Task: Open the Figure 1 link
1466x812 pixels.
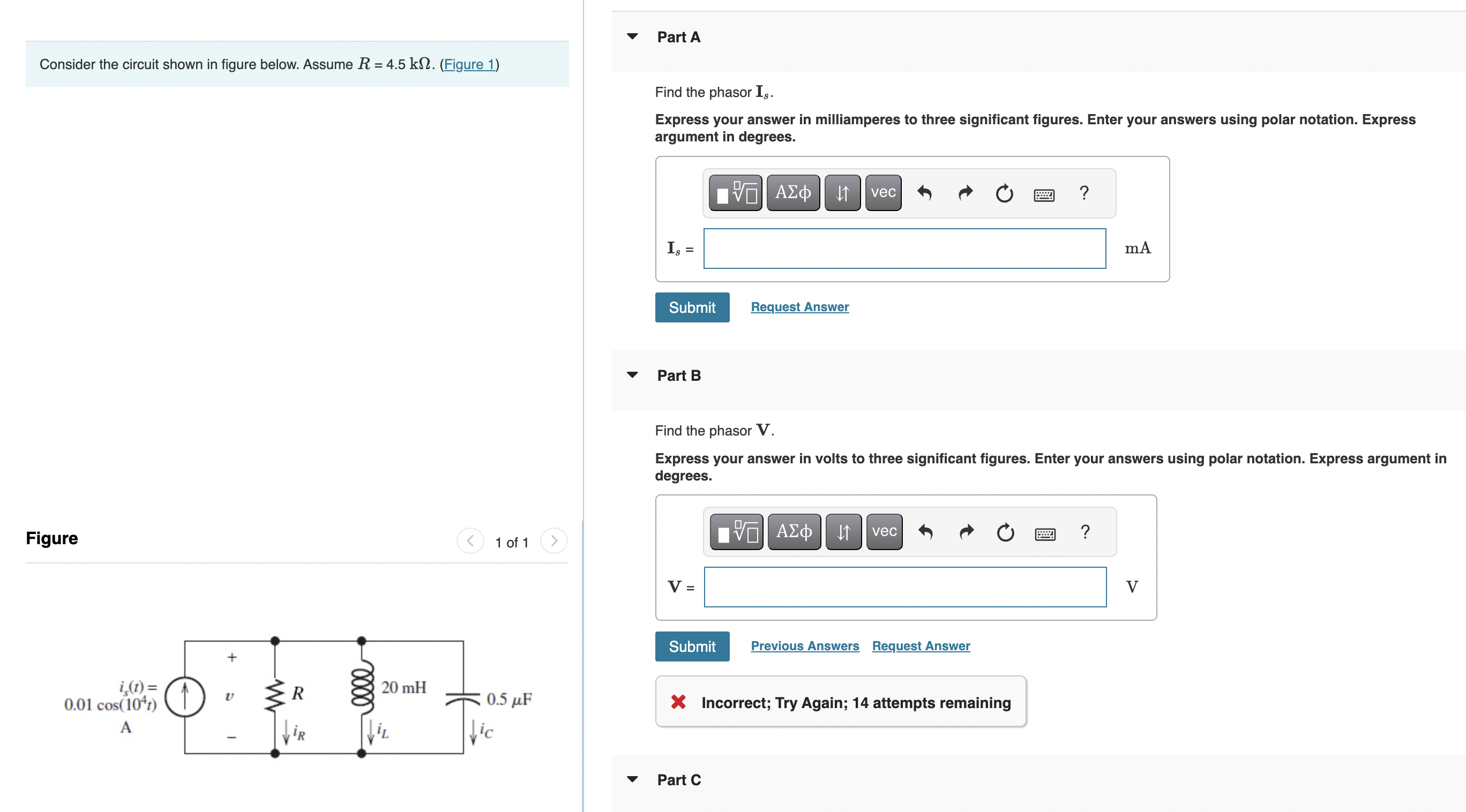Action: coord(468,64)
